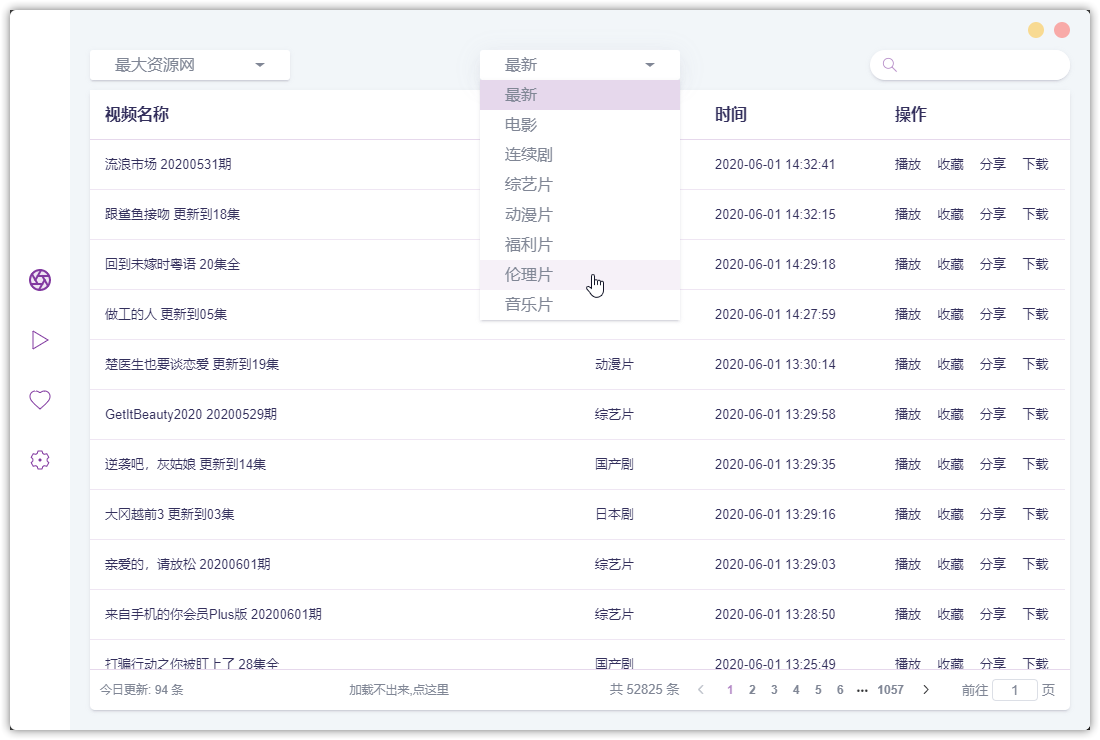Choose 音乐片 in the dropdown list
This screenshot has width=1100, height=740.
coord(529,305)
